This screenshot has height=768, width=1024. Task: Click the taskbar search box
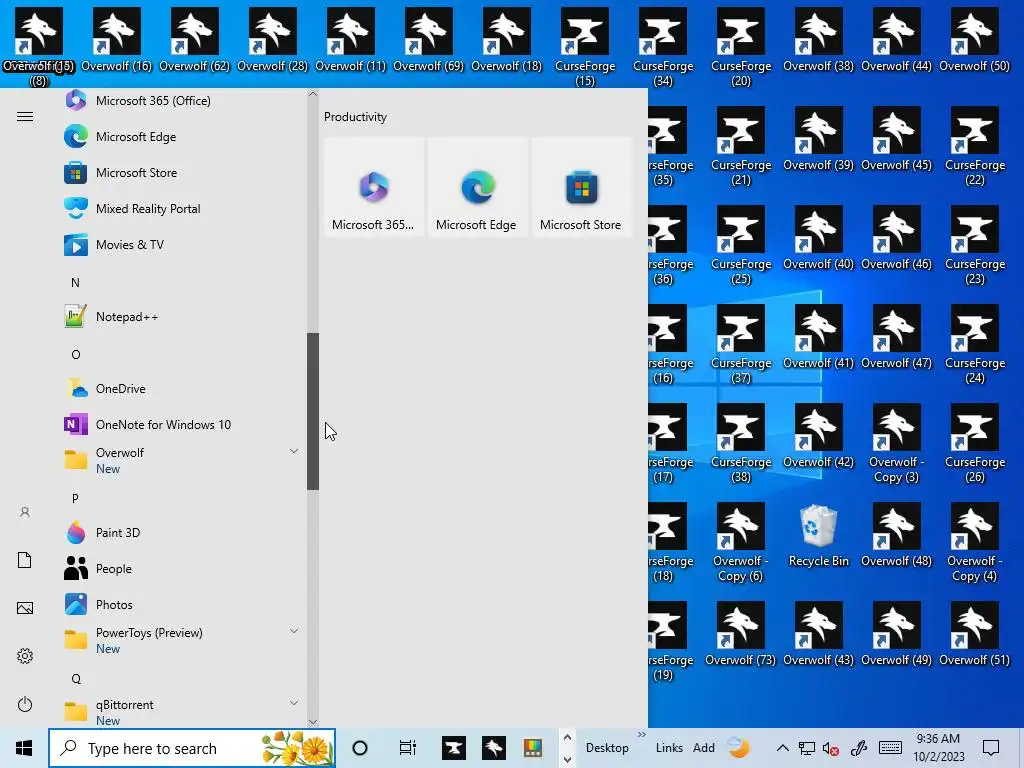pyautogui.click(x=192, y=748)
